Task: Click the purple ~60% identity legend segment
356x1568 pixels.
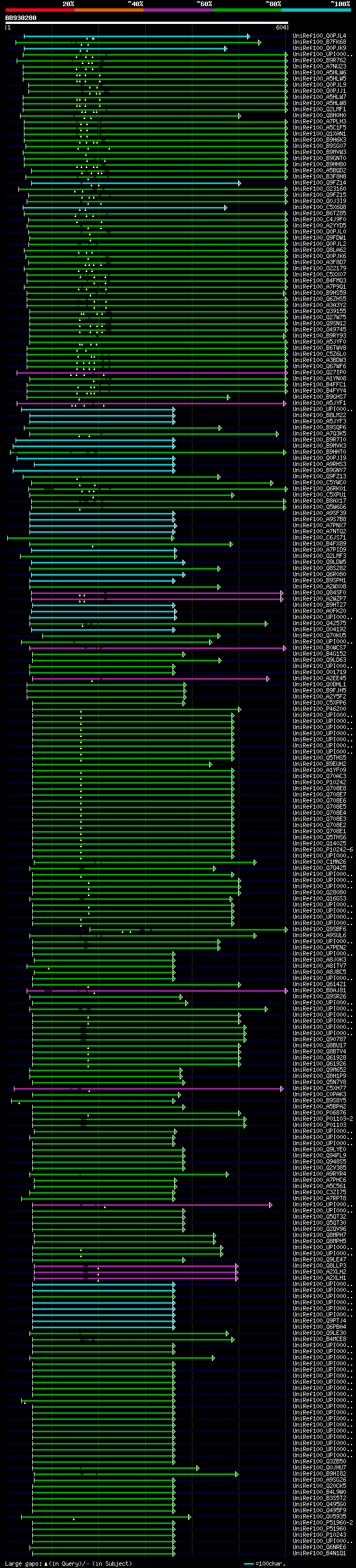Action: point(177,10)
